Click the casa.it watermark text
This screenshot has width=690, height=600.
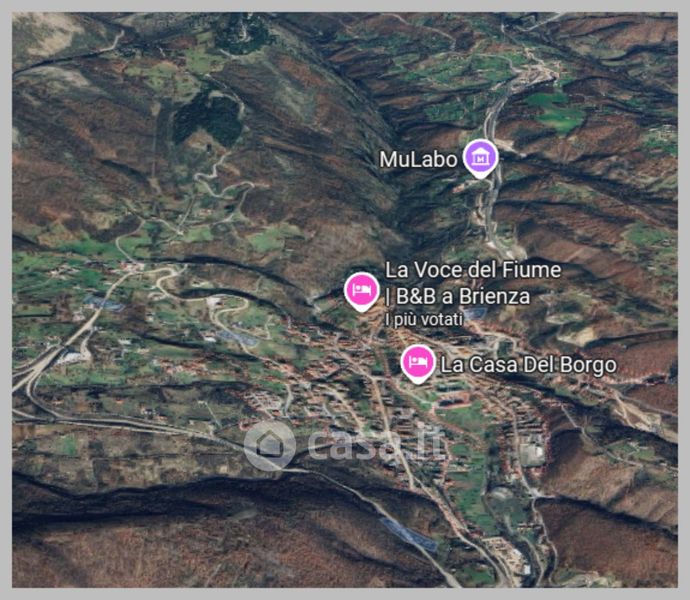(376, 445)
